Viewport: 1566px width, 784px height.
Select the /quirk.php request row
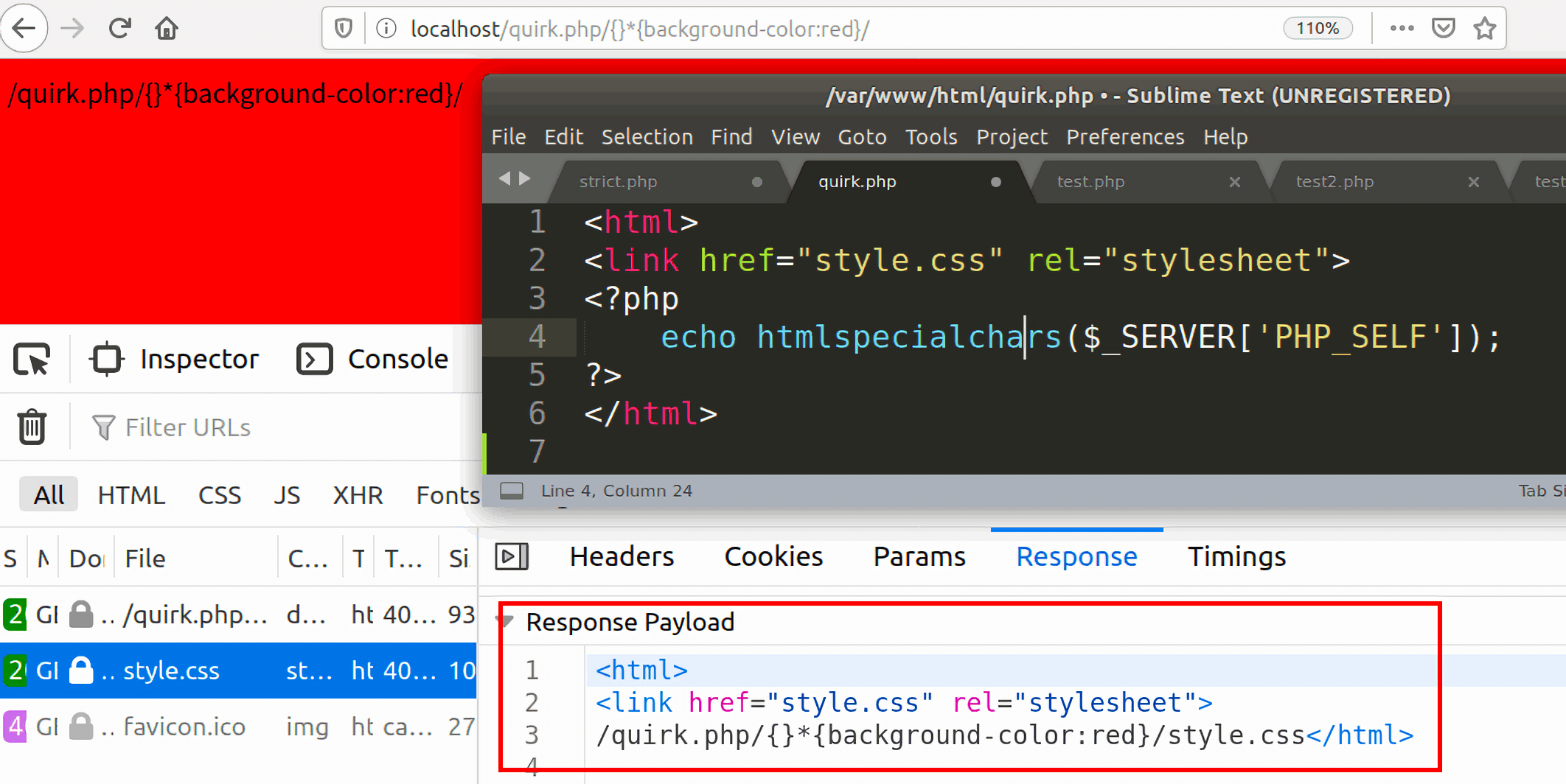[x=238, y=615]
